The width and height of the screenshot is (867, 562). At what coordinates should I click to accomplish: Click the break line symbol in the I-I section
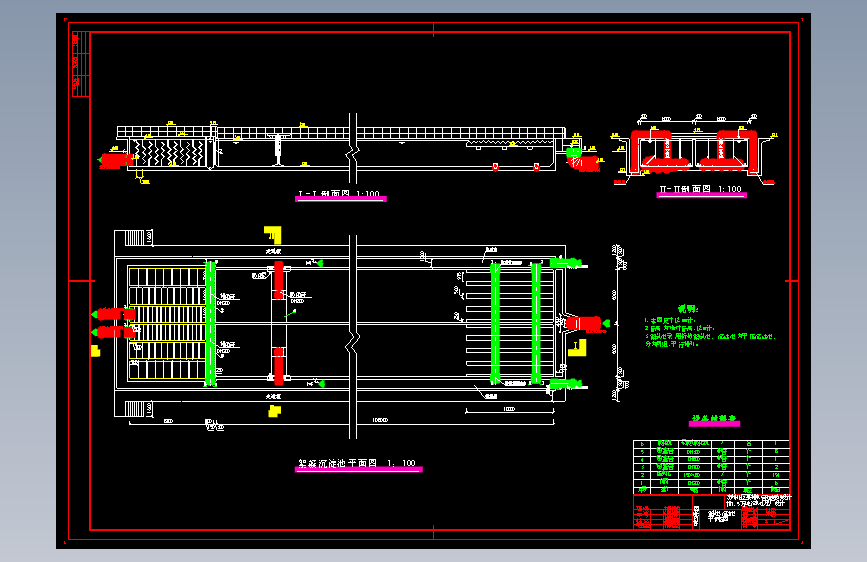[353, 152]
